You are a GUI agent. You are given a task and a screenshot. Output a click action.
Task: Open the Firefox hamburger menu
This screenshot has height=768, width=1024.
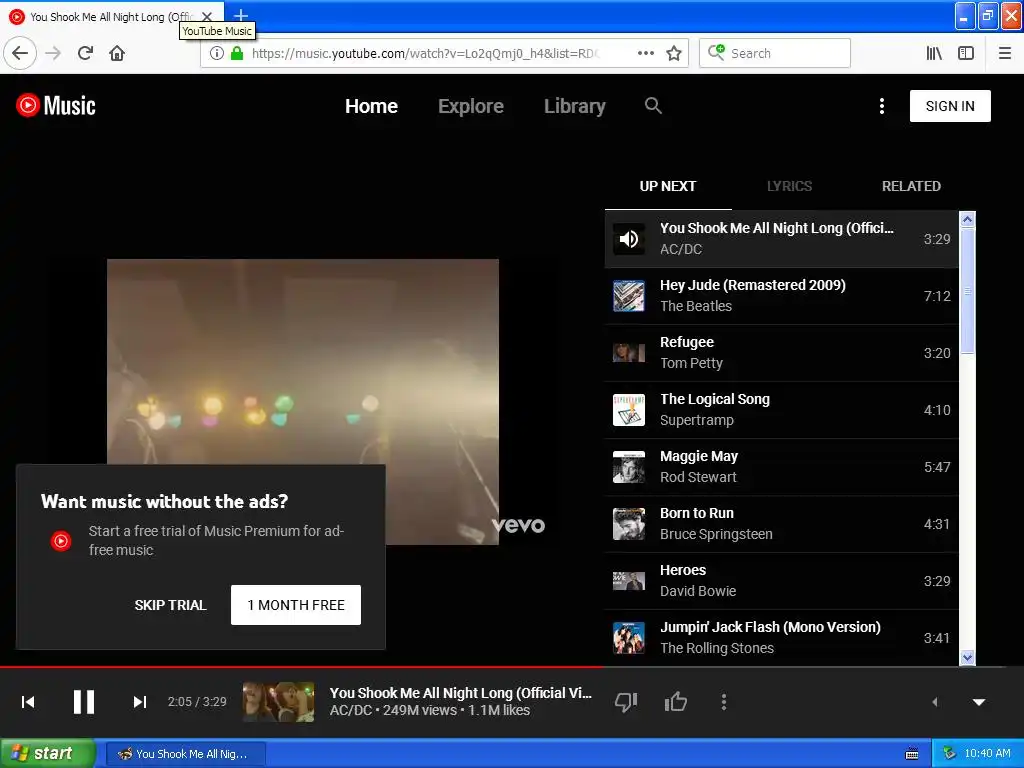click(1005, 54)
